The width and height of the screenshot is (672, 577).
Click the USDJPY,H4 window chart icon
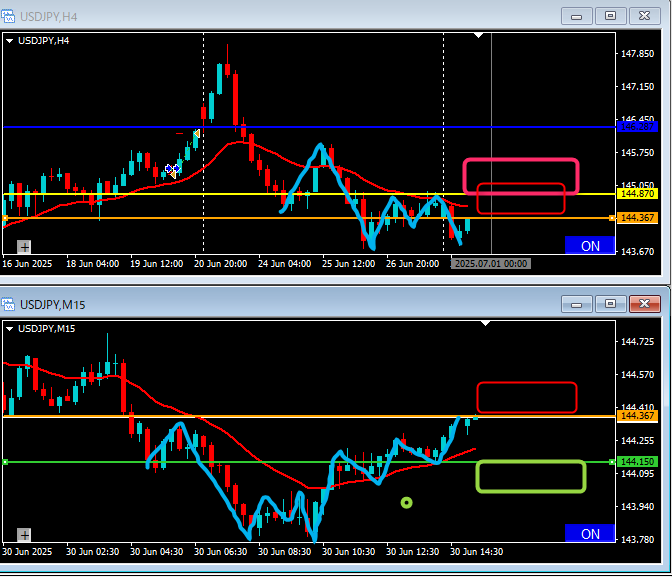(8, 17)
